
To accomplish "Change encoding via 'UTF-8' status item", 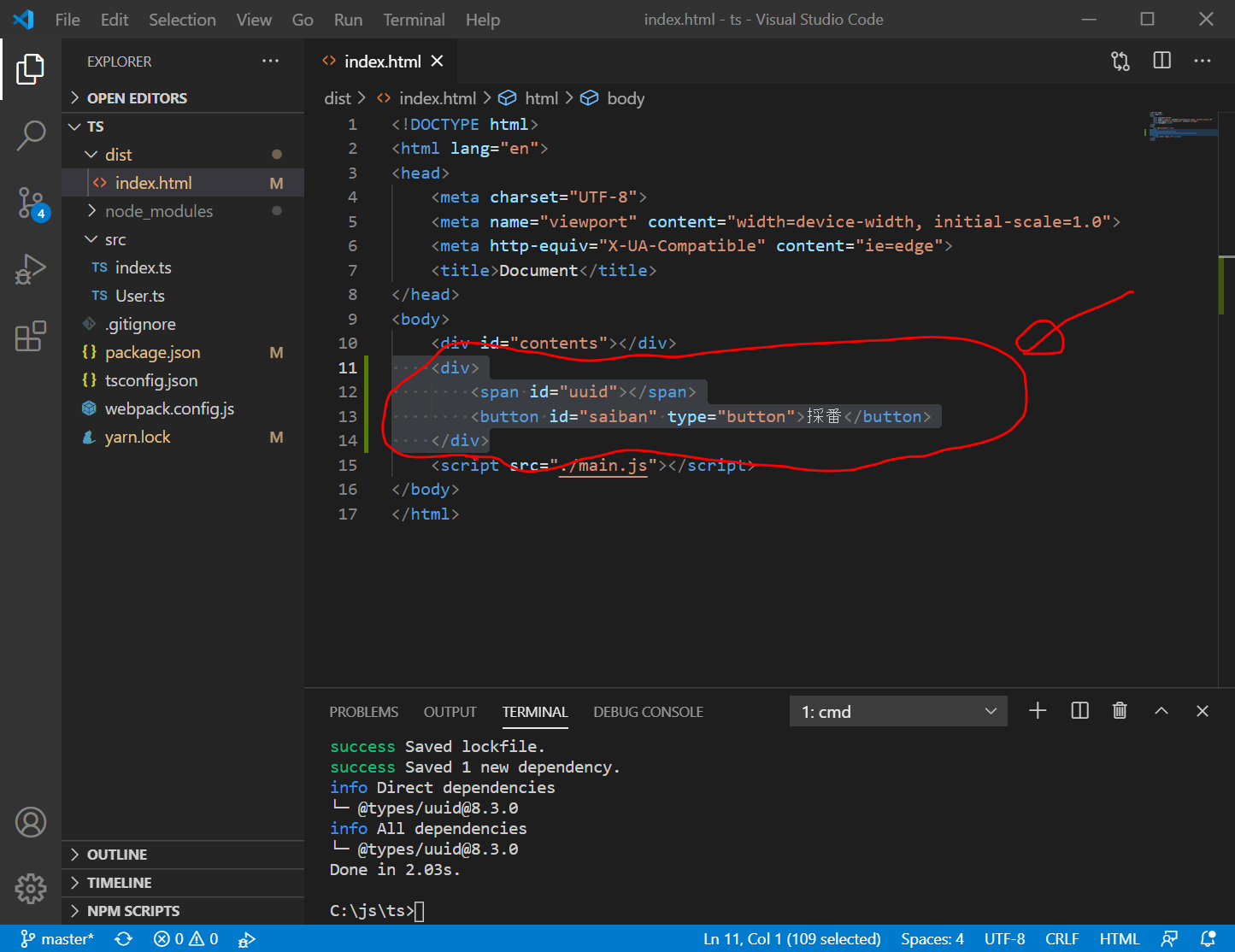I will tap(1004, 938).
